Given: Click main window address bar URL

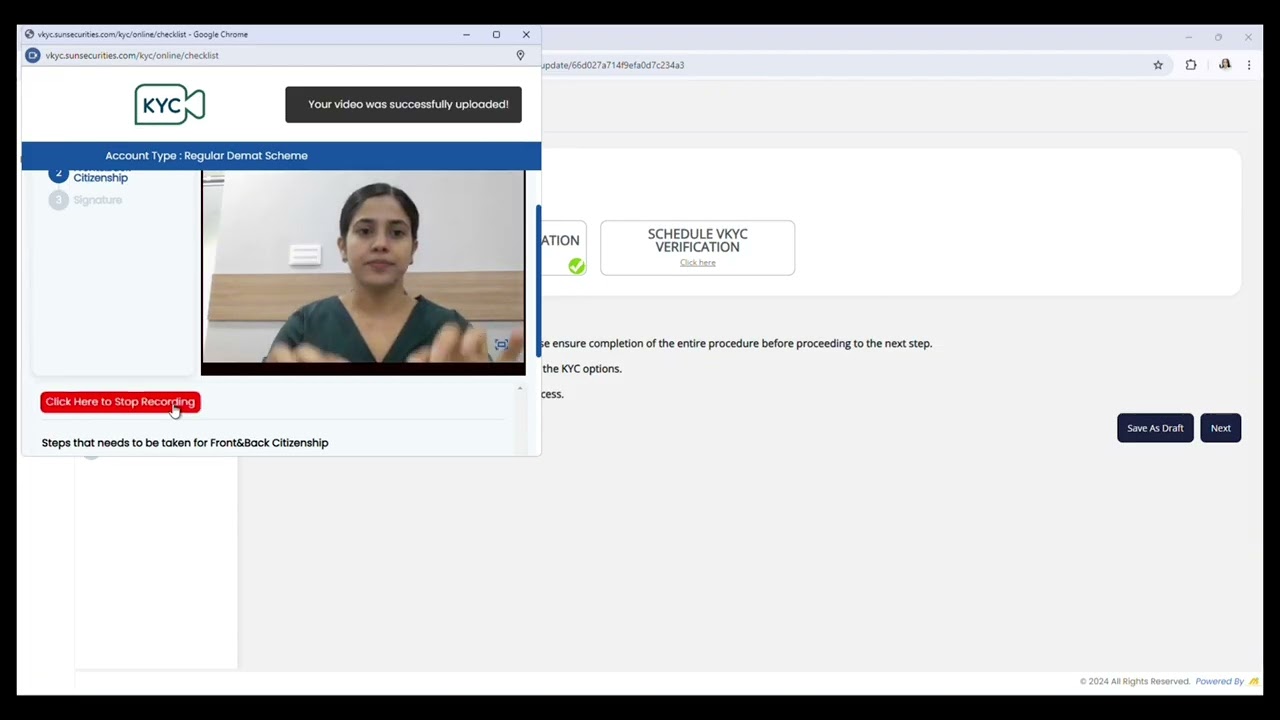Looking at the screenshot, I should tap(612, 65).
